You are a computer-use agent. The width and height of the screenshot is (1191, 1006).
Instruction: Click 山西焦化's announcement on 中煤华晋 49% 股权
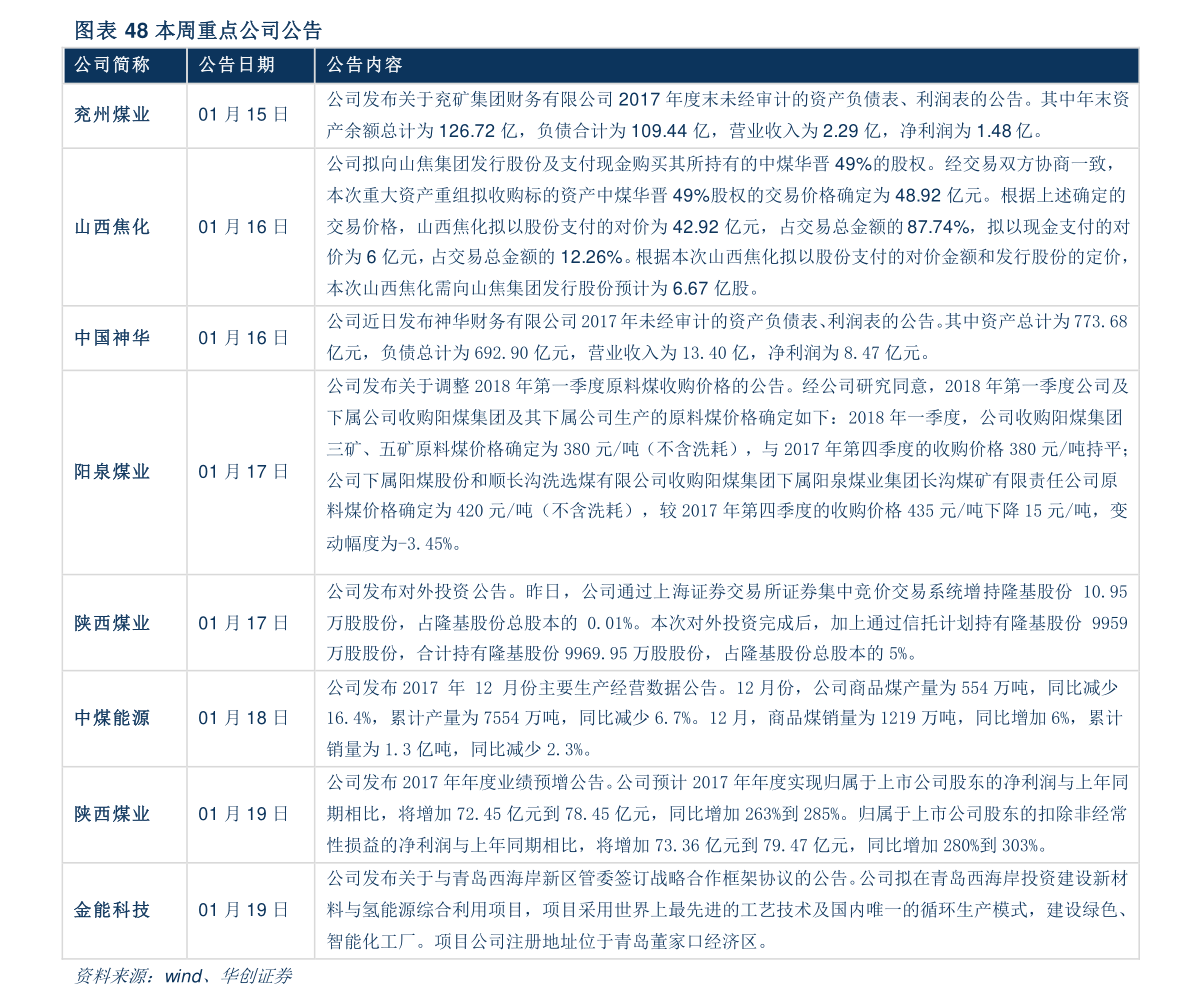pyautogui.click(x=727, y=227)
